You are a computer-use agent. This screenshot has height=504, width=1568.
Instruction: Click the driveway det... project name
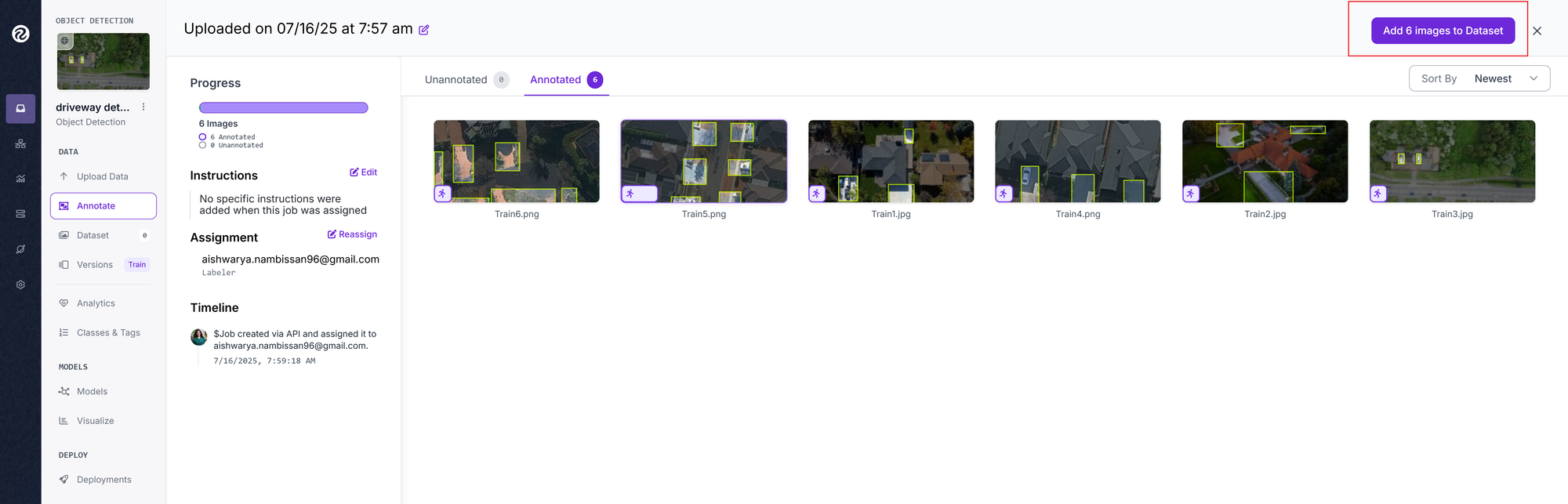tap(93, 107)
